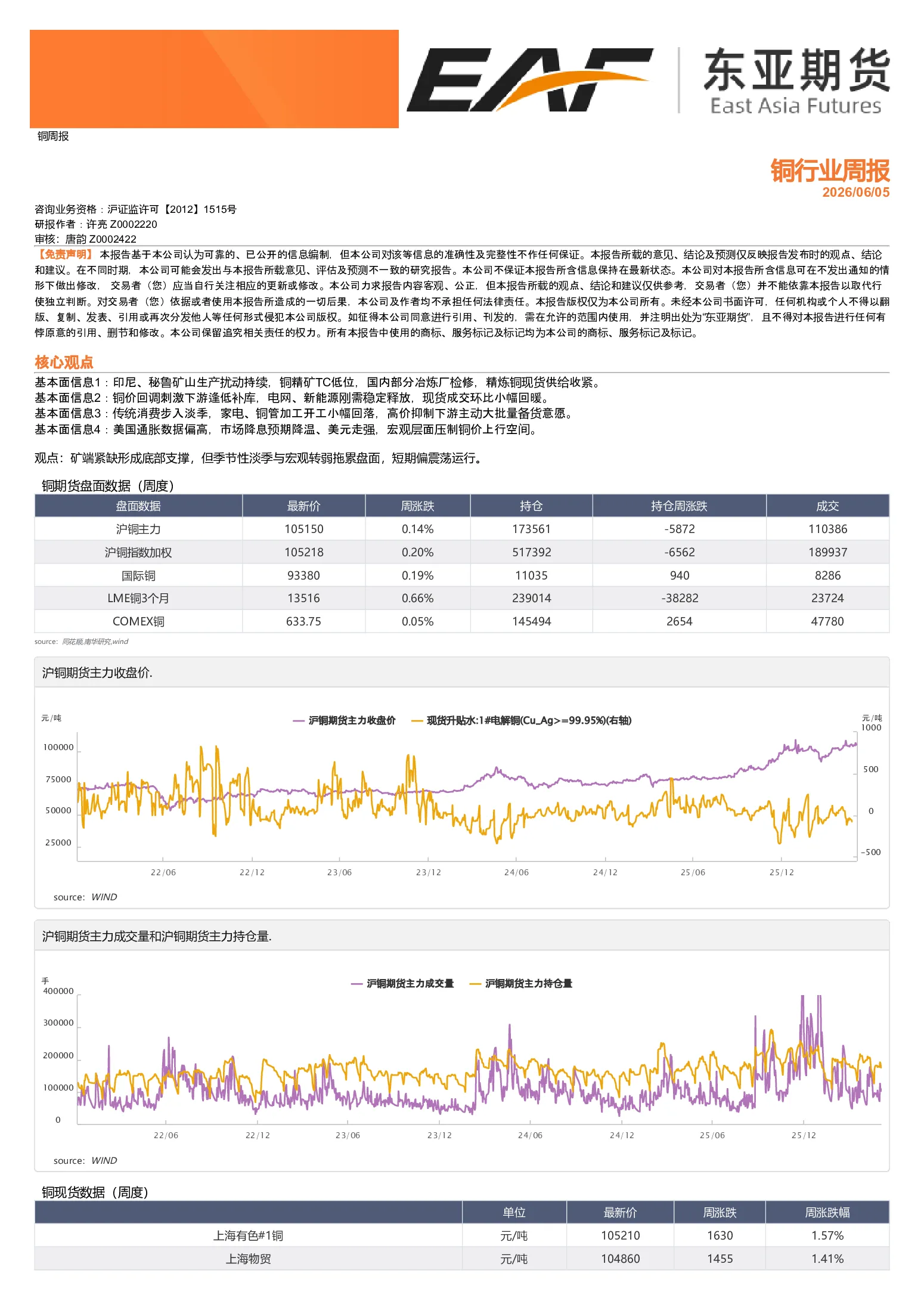Click the 沪铜期货主力成交量 legend entry
This screenshot has height=1295, width=924.
402,983
